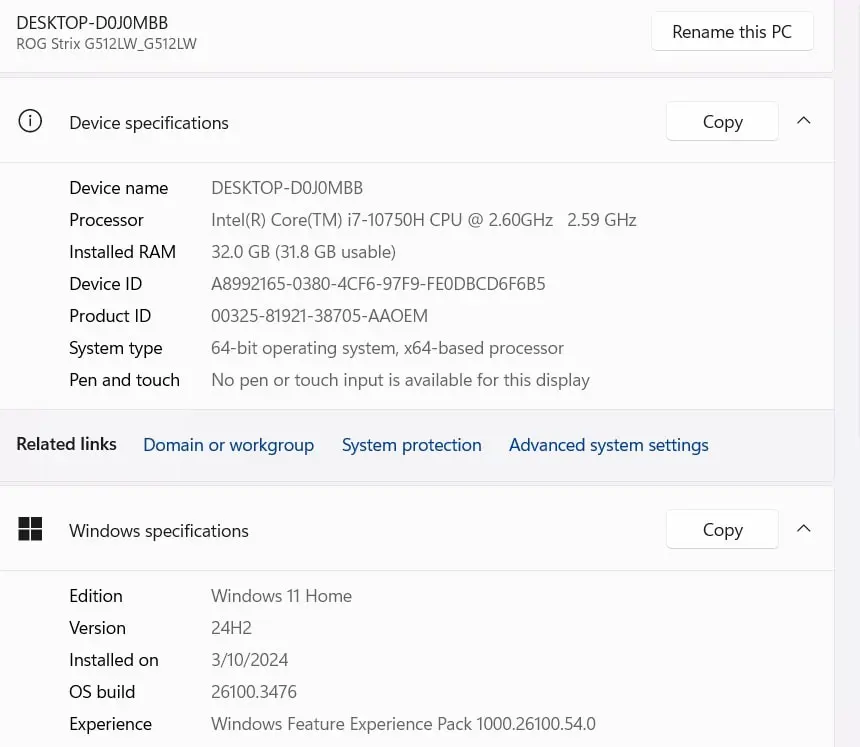Click the Windows specifications heading
Viewport: 860px width, 747px height.
pyautogui.click(x=159, y=531)
